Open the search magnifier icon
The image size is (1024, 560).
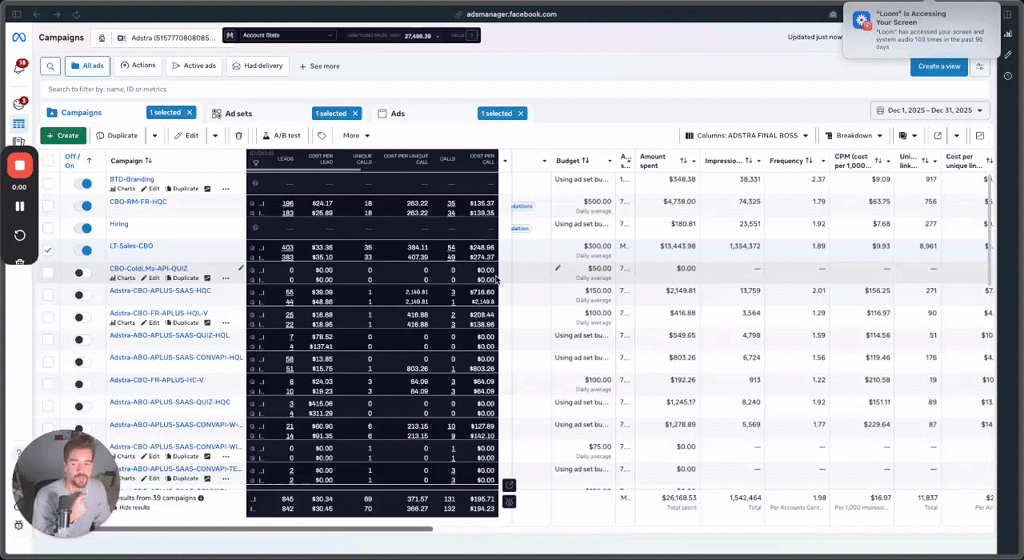tap(50, 66)
